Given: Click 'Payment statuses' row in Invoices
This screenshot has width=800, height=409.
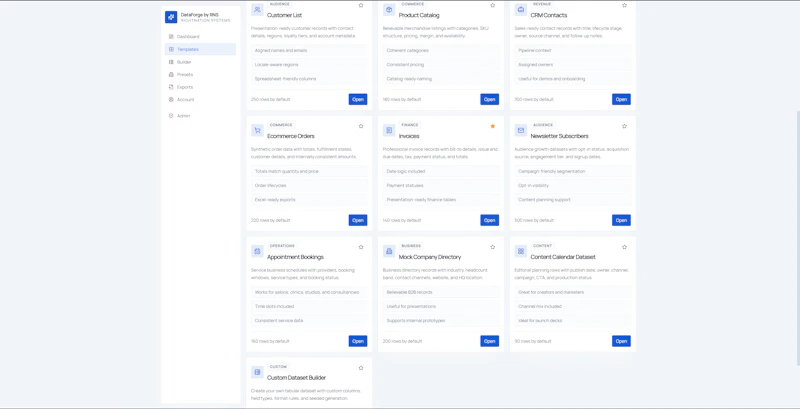Looking at the screenshot, I should click(x=441, y=186).
